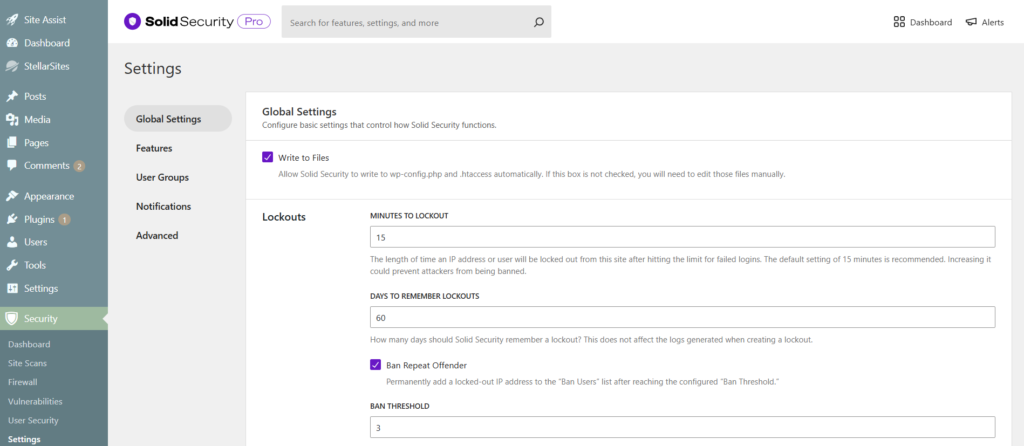Click the Site Assist rocket icon

(12, 20)
